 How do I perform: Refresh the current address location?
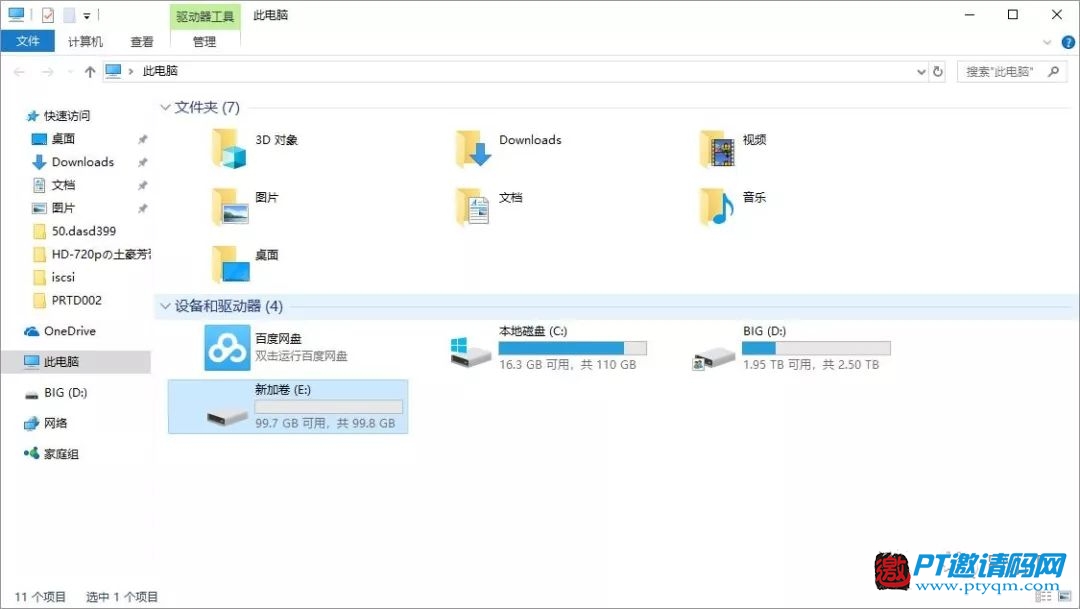[x=937, y=72]
